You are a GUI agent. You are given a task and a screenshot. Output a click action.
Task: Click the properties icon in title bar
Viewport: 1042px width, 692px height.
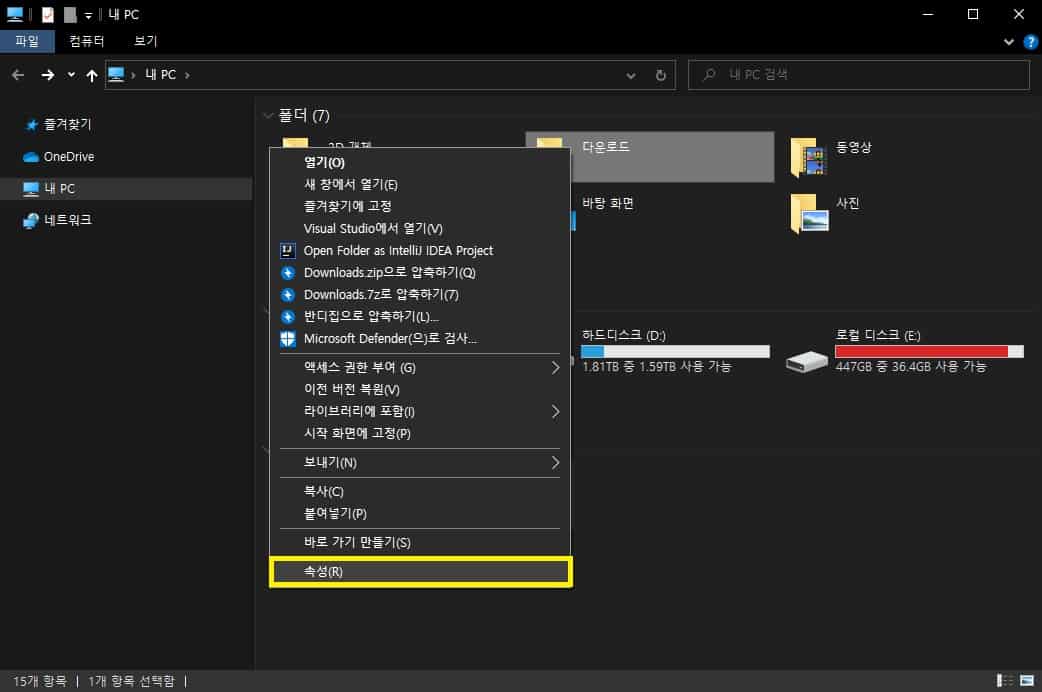point(47,15)
